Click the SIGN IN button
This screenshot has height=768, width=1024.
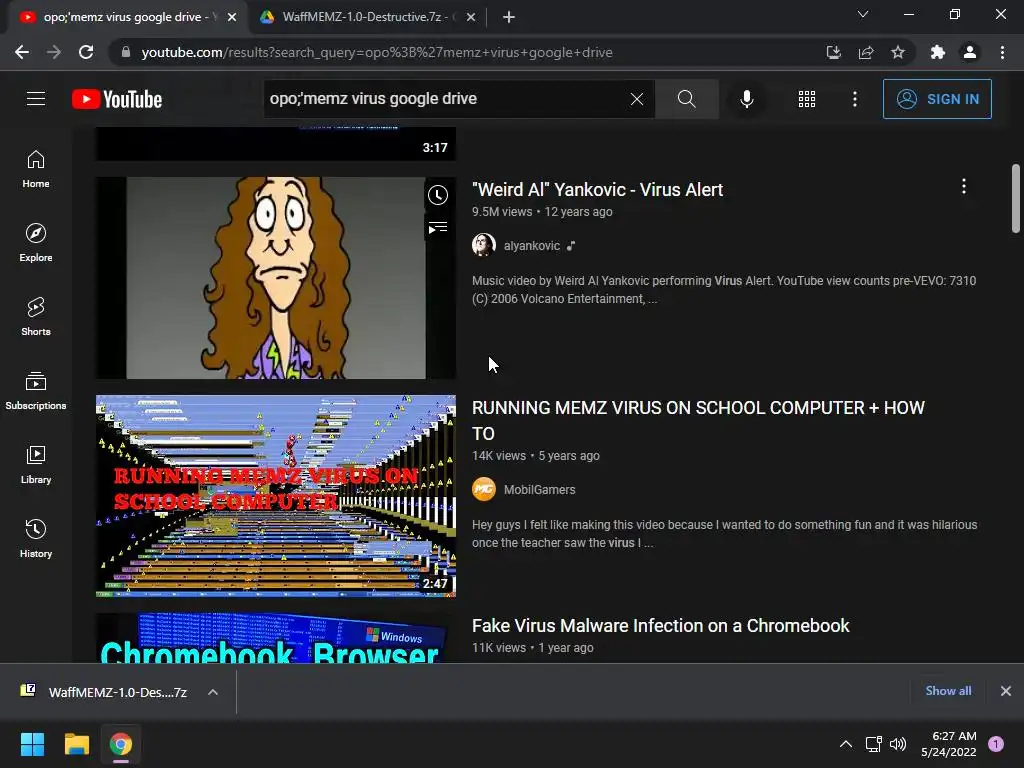pos(937,99)
